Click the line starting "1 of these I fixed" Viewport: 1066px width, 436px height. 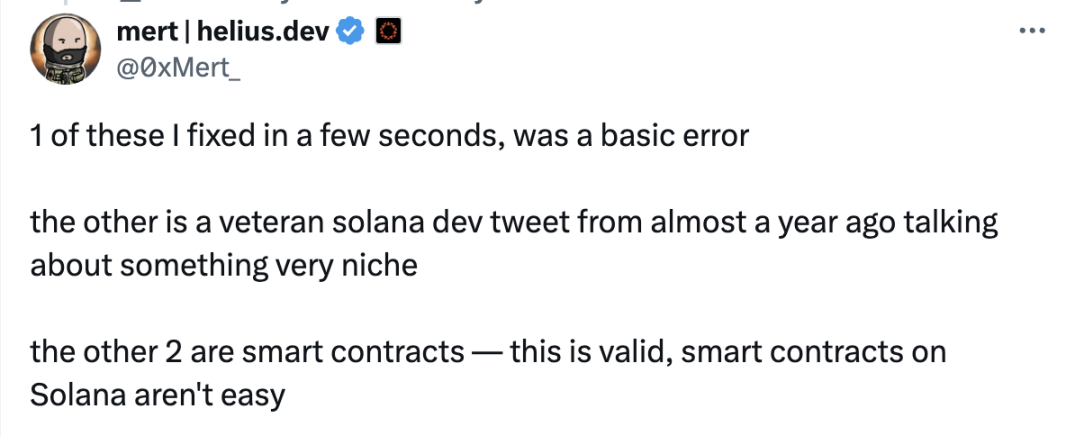(x=389, y=136)
